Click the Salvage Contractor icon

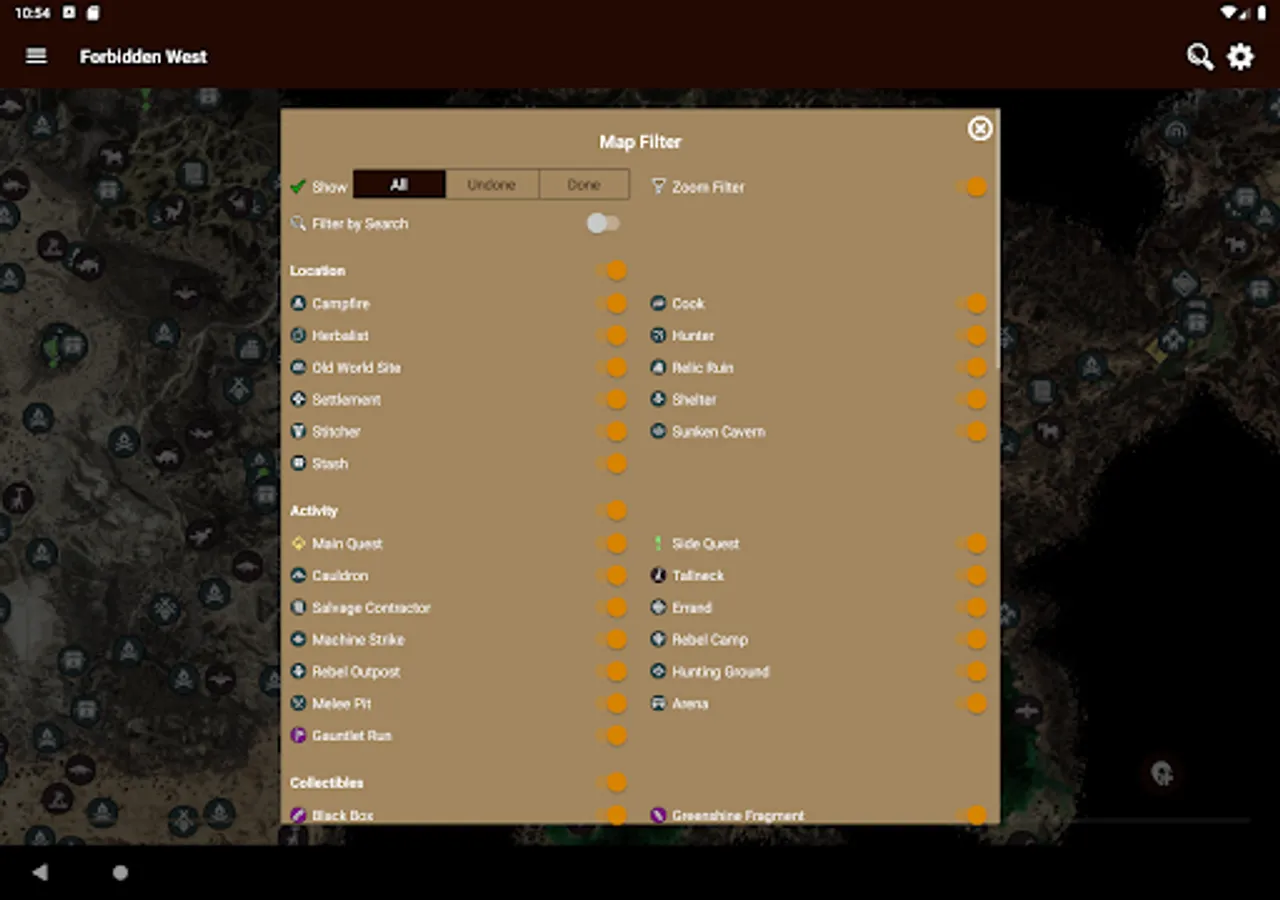click(298, 607)
